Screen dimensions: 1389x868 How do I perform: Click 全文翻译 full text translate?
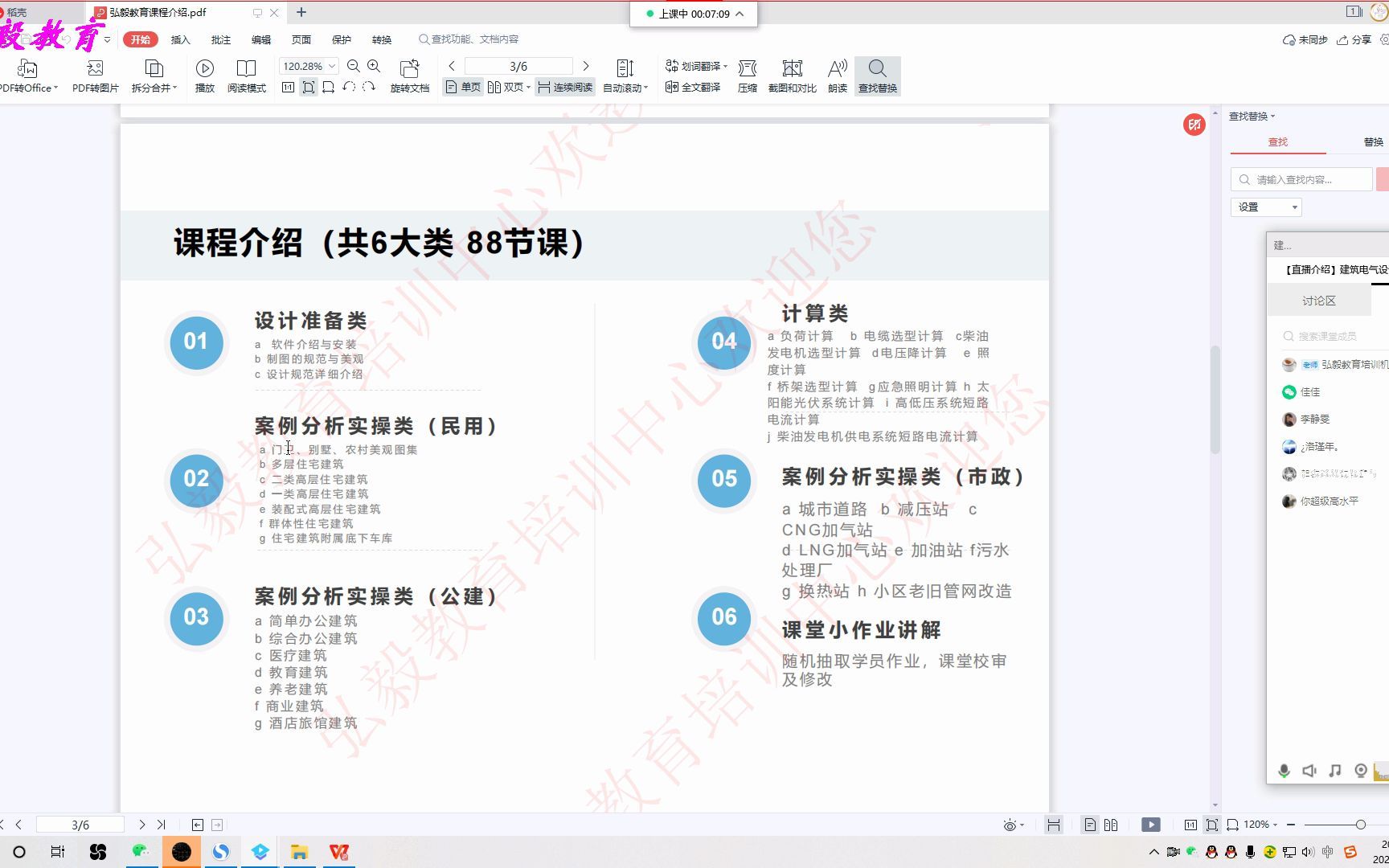coord(693,87)
